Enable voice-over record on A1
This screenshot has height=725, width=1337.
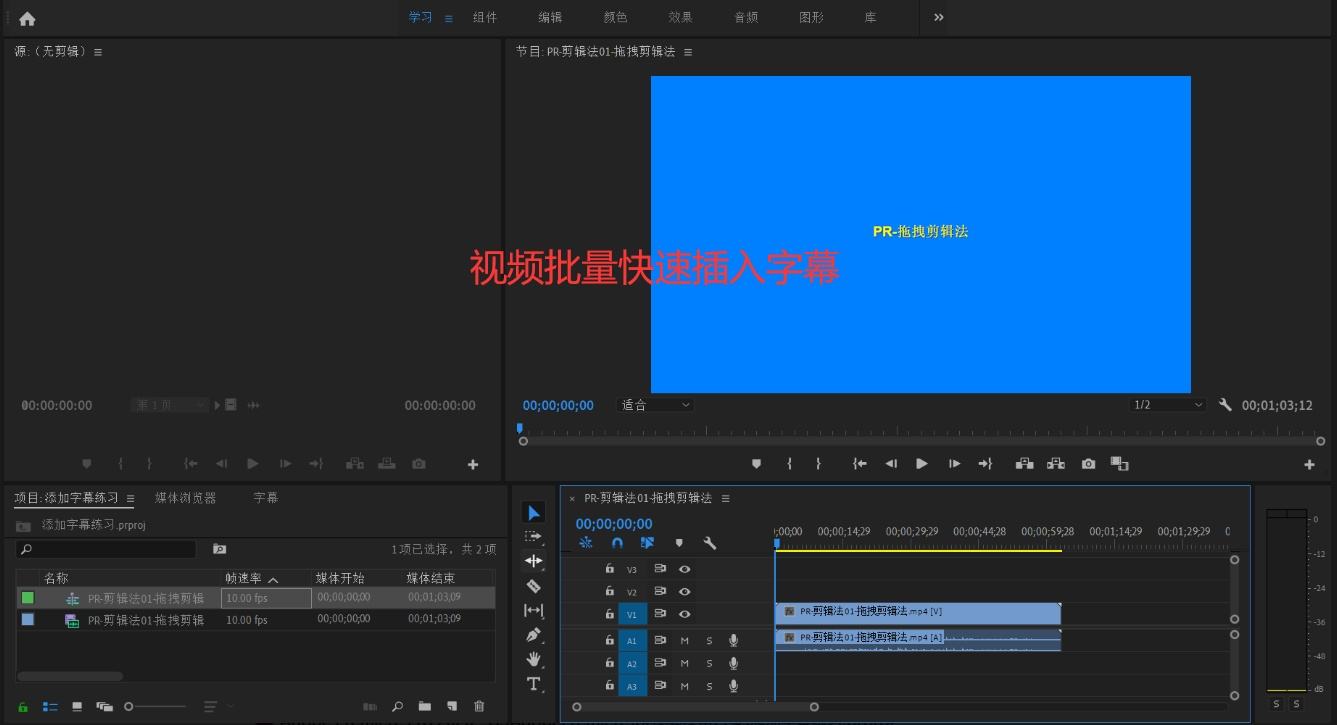tap(733, 640)
